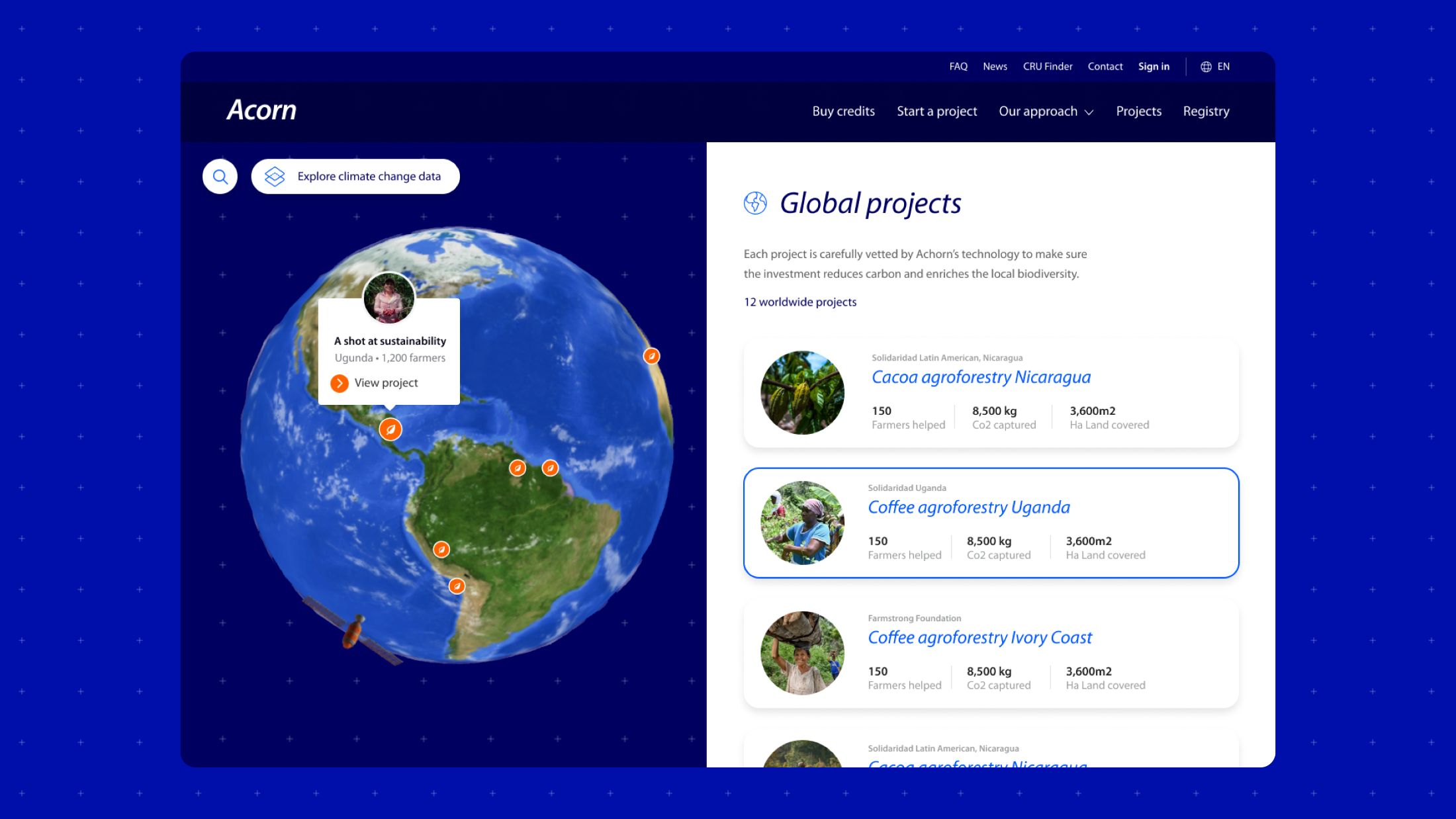Select map pin on globe's right edge
The height and width of the screenshot is (819, 1456).
point(652,356)
